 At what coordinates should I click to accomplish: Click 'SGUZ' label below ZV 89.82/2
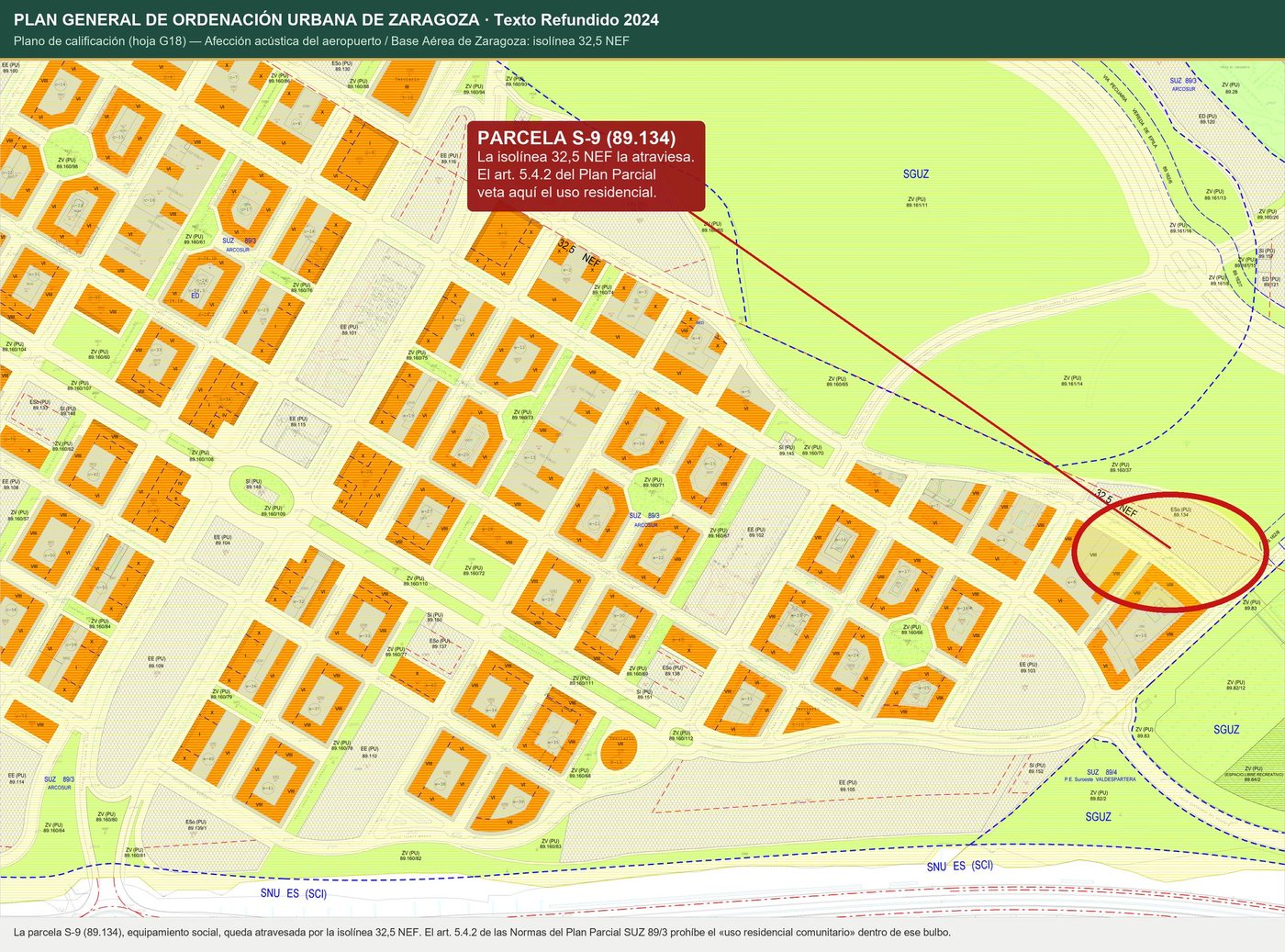click(x=1099, y=817)
